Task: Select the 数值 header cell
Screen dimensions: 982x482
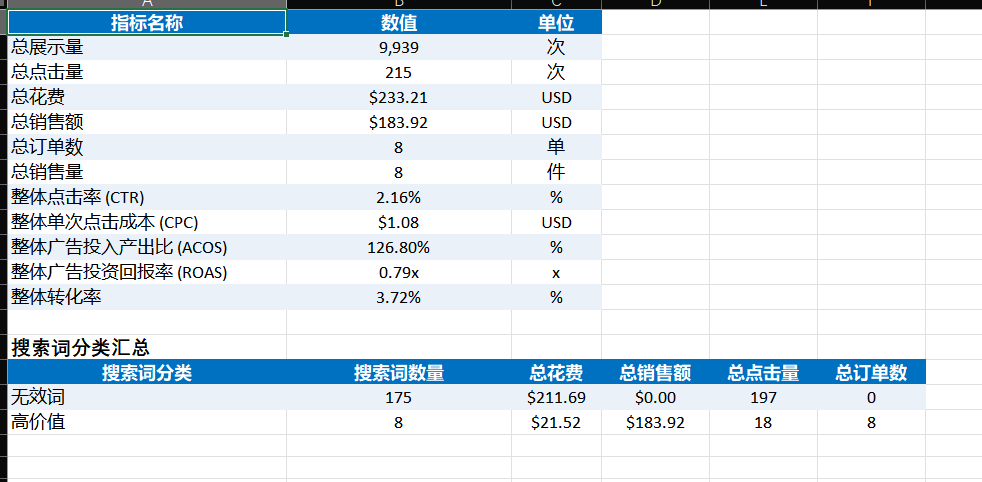Action: click(x=399, y=23)
